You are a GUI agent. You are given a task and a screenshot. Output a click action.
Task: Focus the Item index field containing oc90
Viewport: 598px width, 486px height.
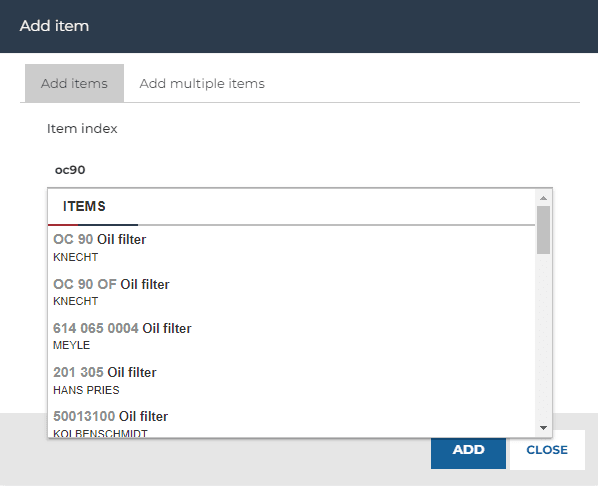click(299, 170)
